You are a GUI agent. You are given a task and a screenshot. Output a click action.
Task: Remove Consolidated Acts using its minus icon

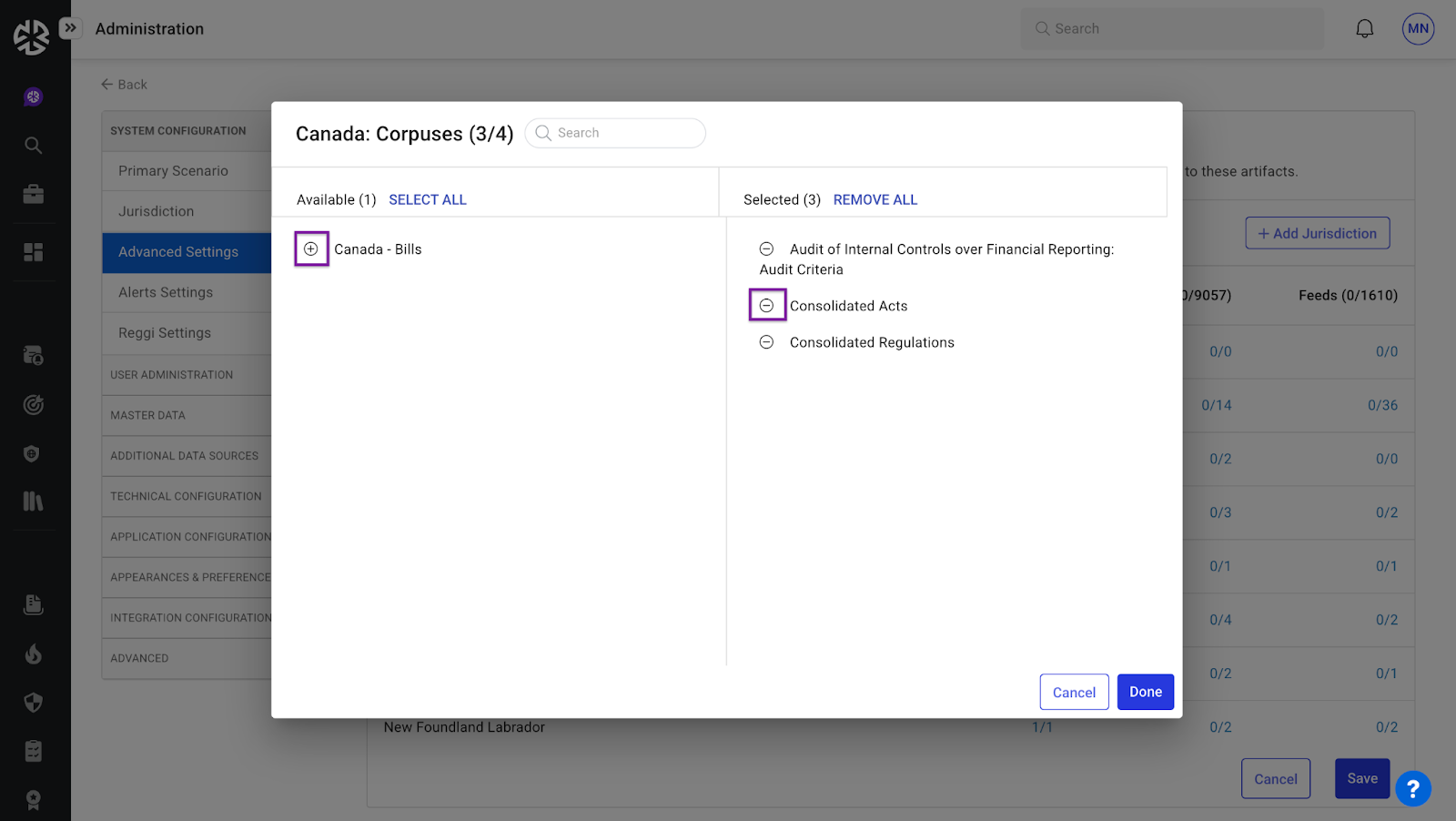click(x=767, y=306)
